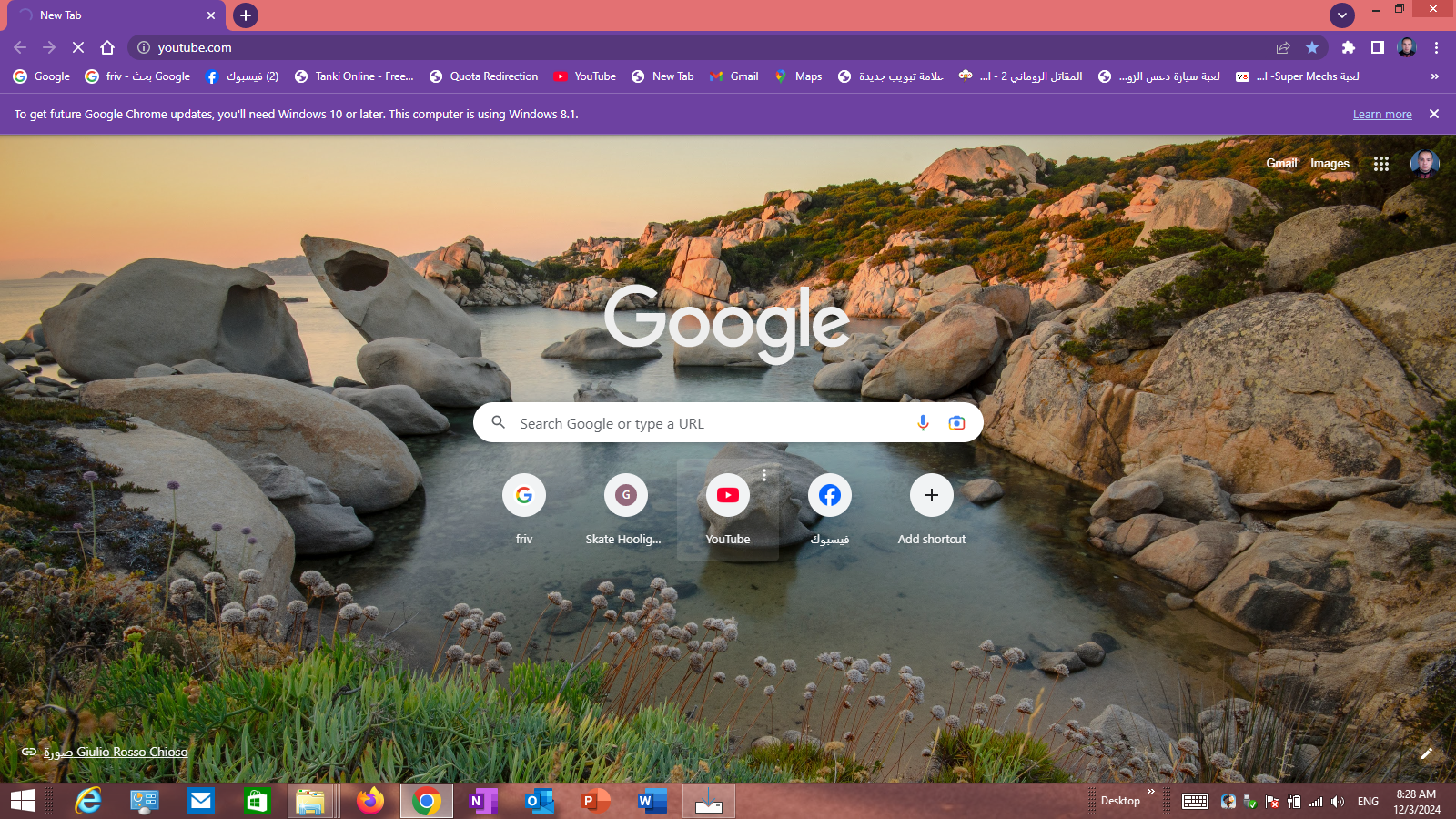Click the voice search microphone icon
Viewport: 1456px width, 819px height.
coord(923,423)
